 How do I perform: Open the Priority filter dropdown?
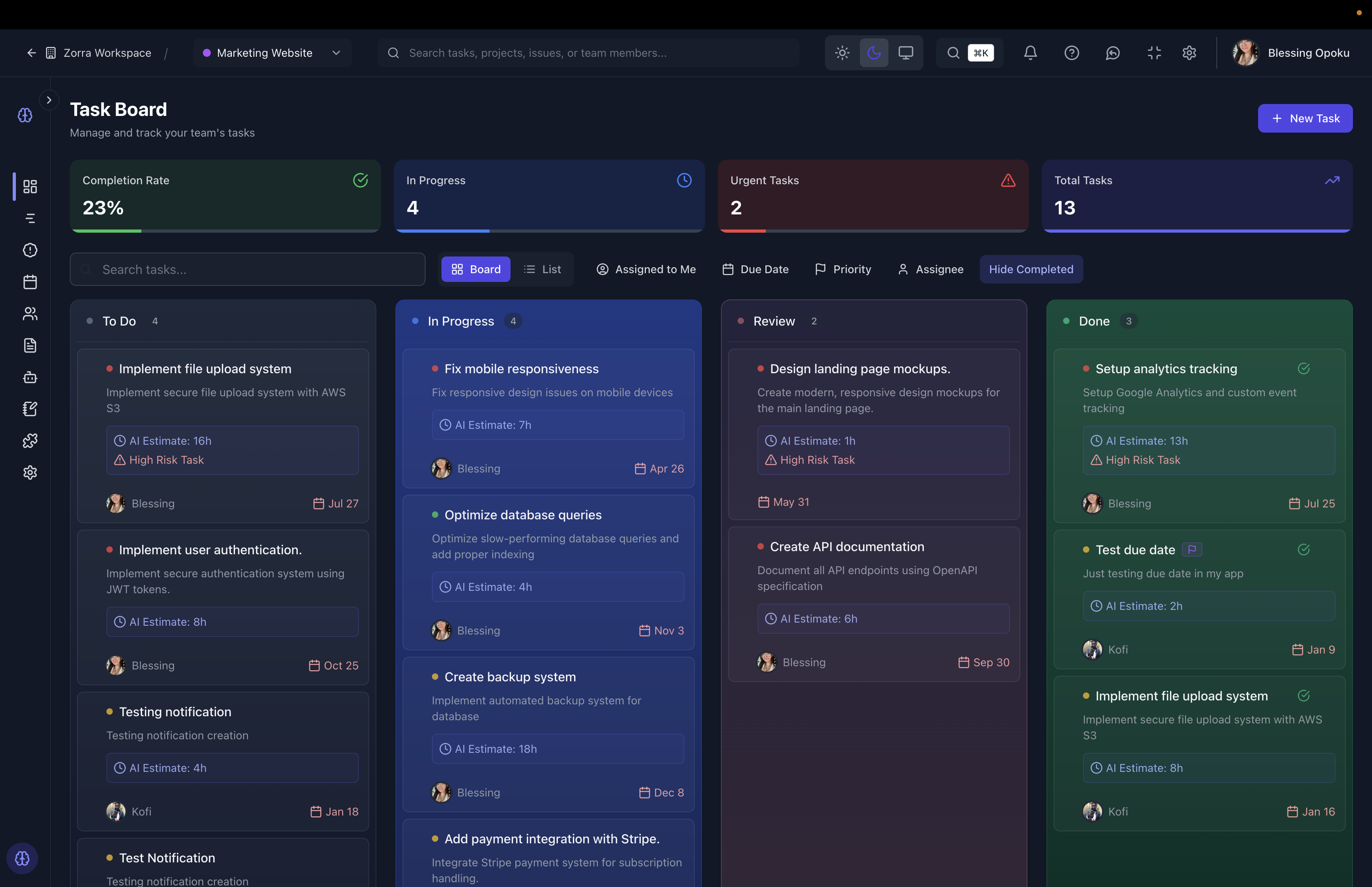844,269
